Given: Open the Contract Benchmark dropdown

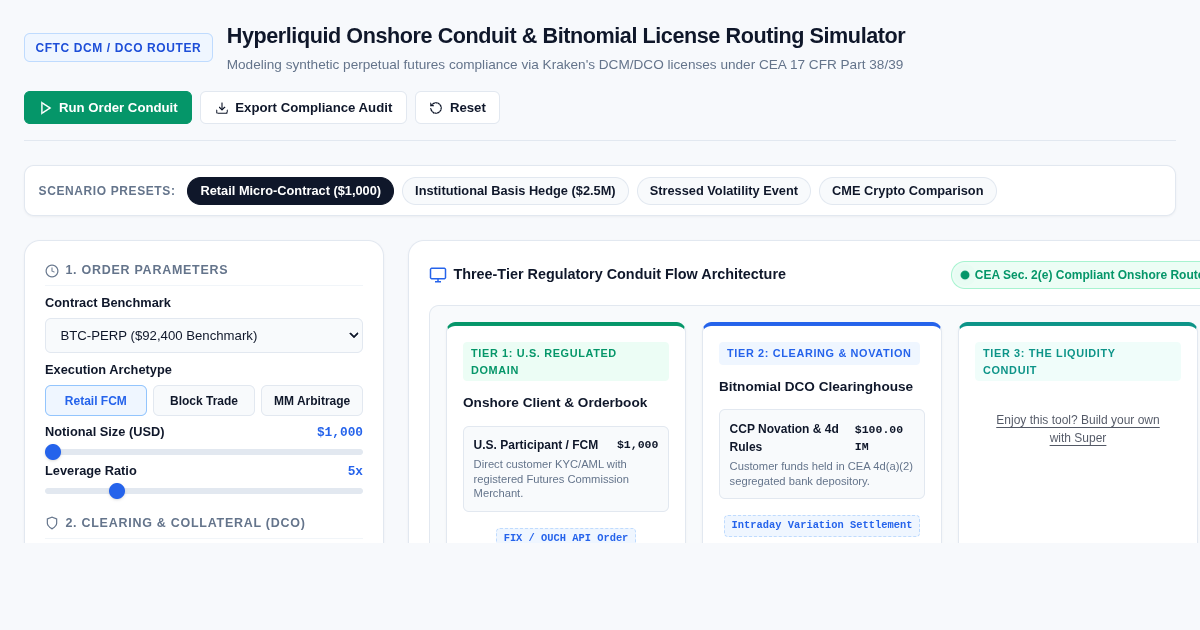Looking at the screenshot, I should point(204,335).
